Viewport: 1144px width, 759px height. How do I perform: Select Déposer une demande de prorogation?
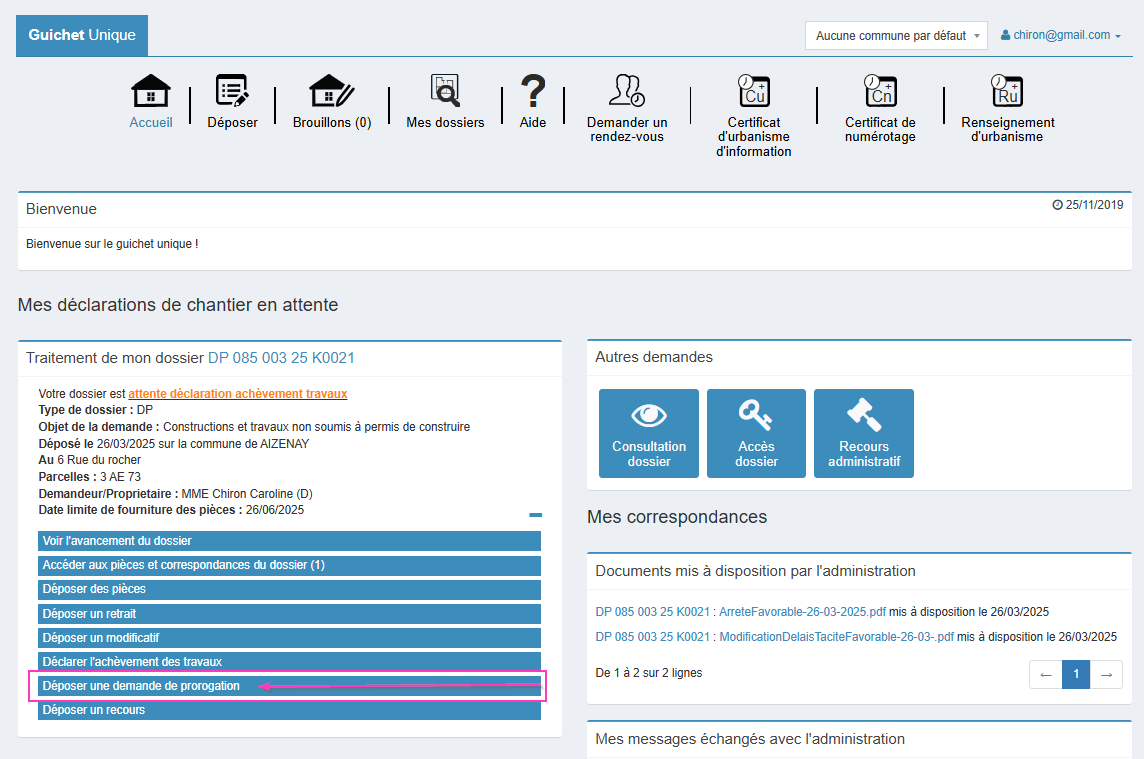(141, 686)
